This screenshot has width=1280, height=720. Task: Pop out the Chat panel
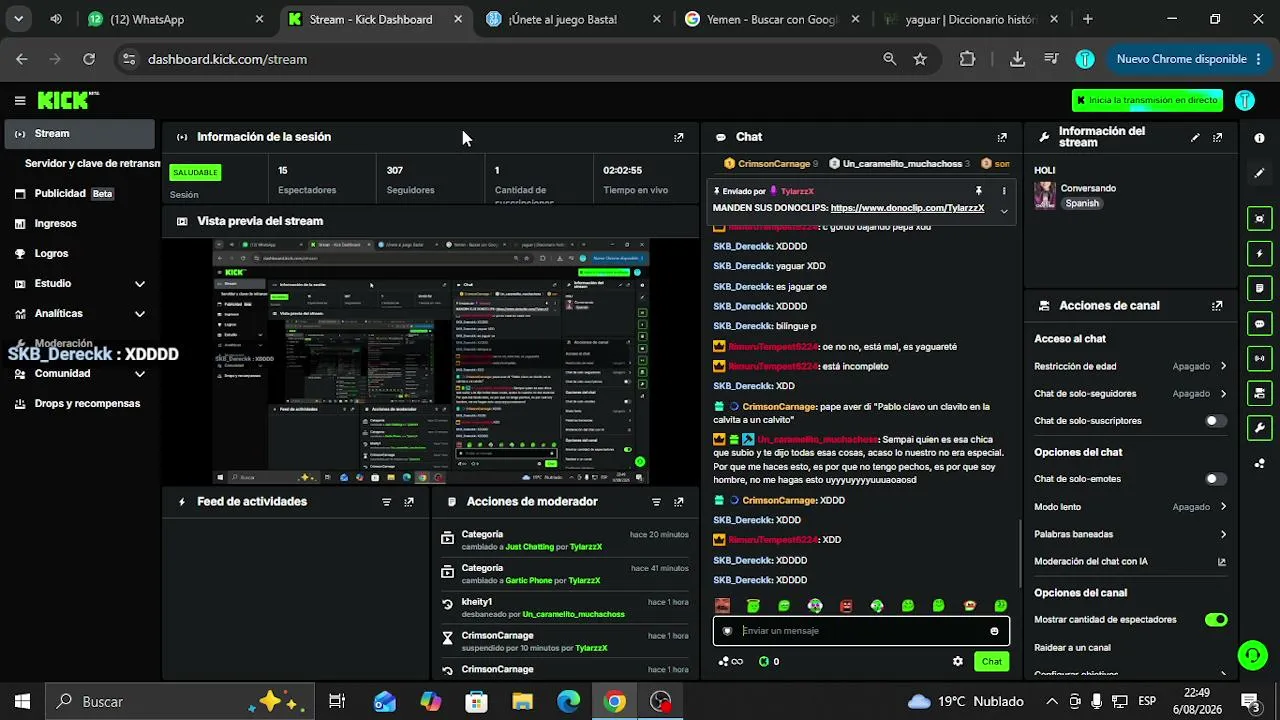(x=1002, y=137)
